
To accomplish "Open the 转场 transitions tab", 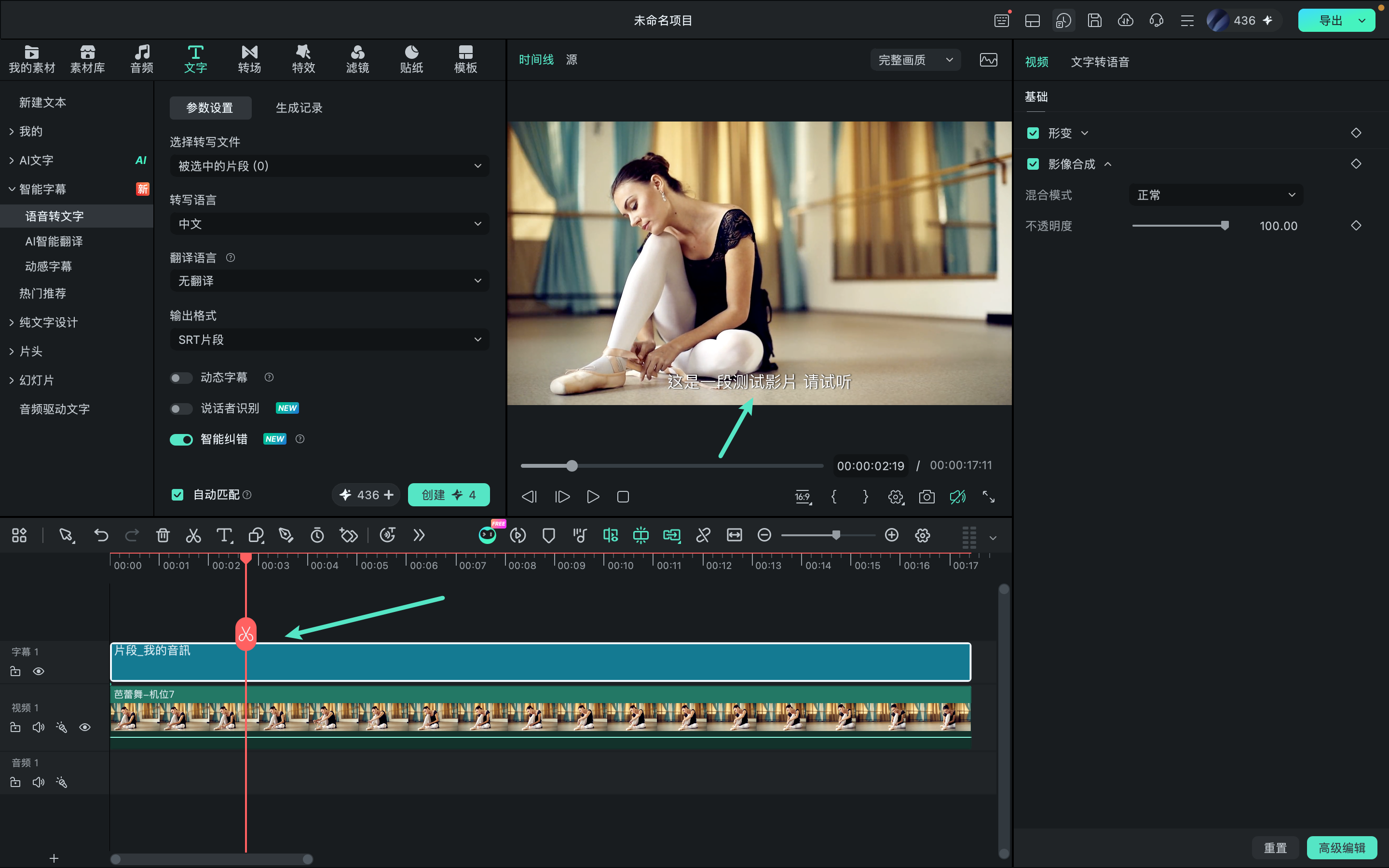I will point(250,59).
